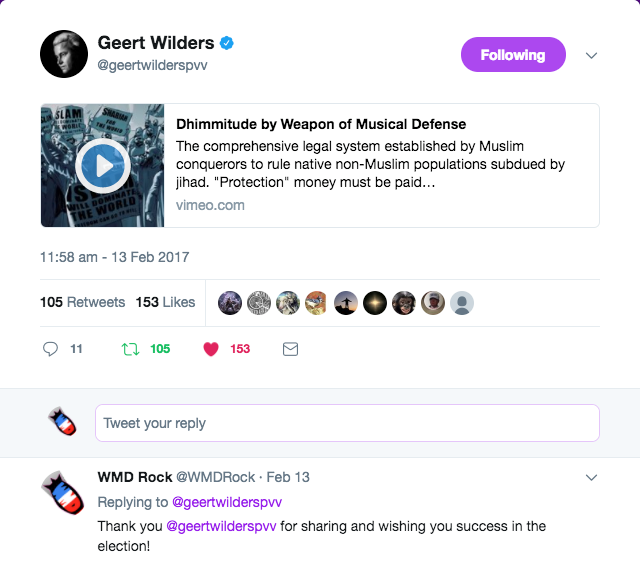Open the WMD Rock bomb avatar in reply
This screenshot has width=640, height=564.
click(63, 493)
